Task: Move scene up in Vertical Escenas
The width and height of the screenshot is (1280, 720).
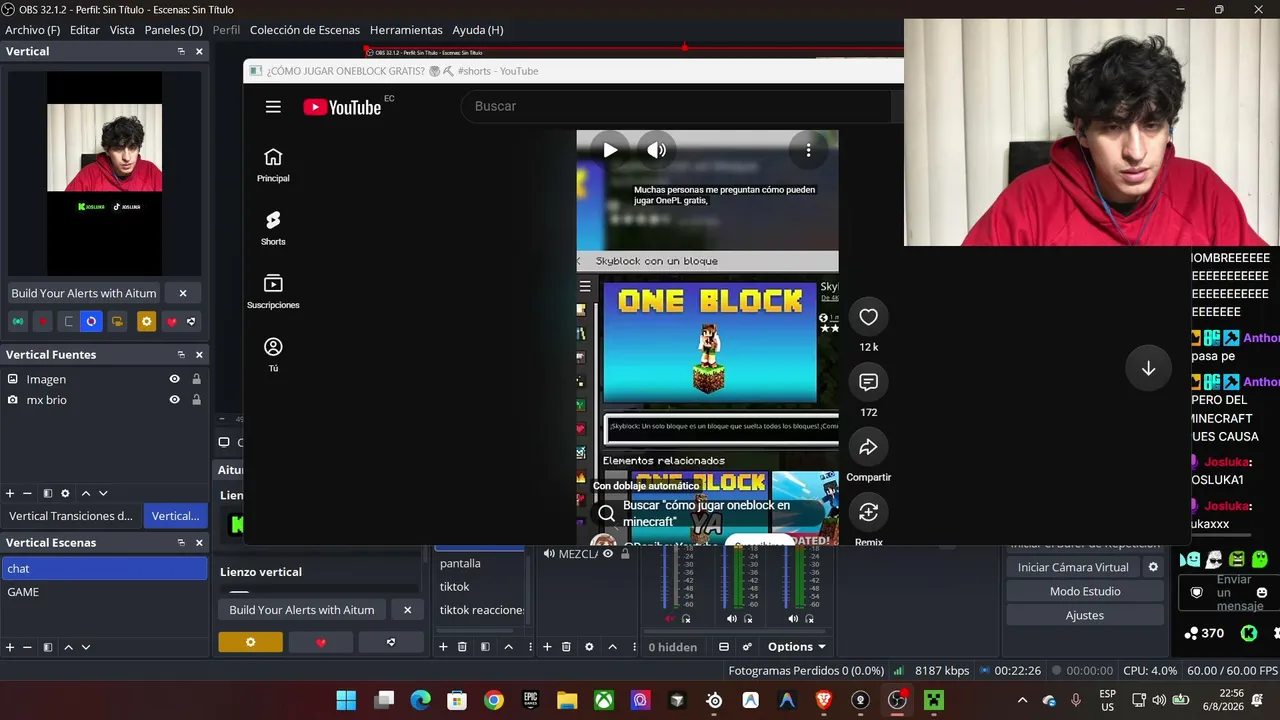Action: (x=68, y=647)
